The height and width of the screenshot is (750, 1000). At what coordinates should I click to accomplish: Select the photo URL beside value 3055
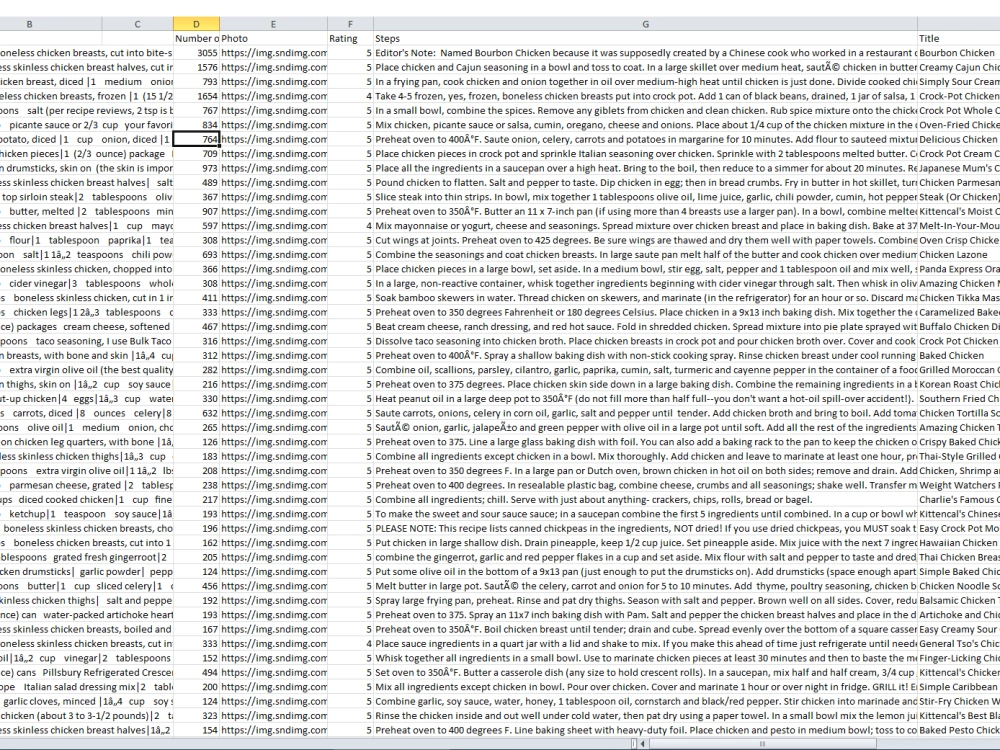click(x=274, y=53)
